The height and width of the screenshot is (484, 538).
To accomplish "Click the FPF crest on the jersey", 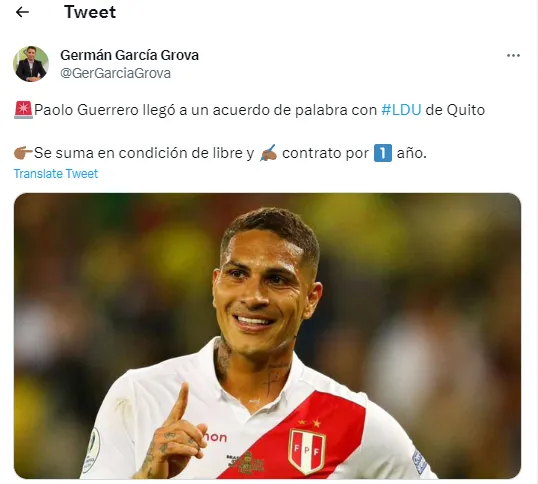I will coord(307,451).
